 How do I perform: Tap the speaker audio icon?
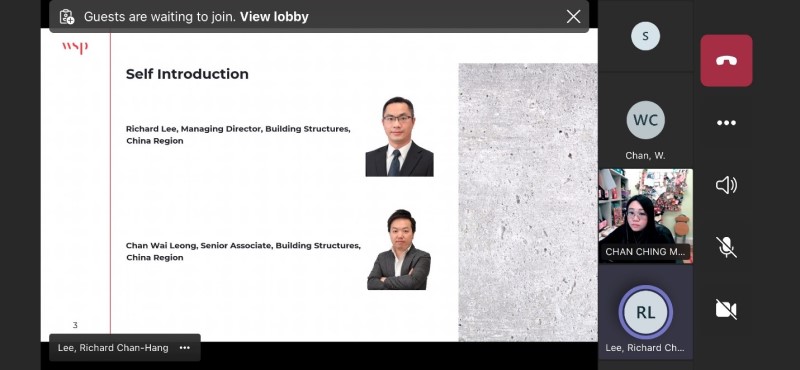coord(726,185)
